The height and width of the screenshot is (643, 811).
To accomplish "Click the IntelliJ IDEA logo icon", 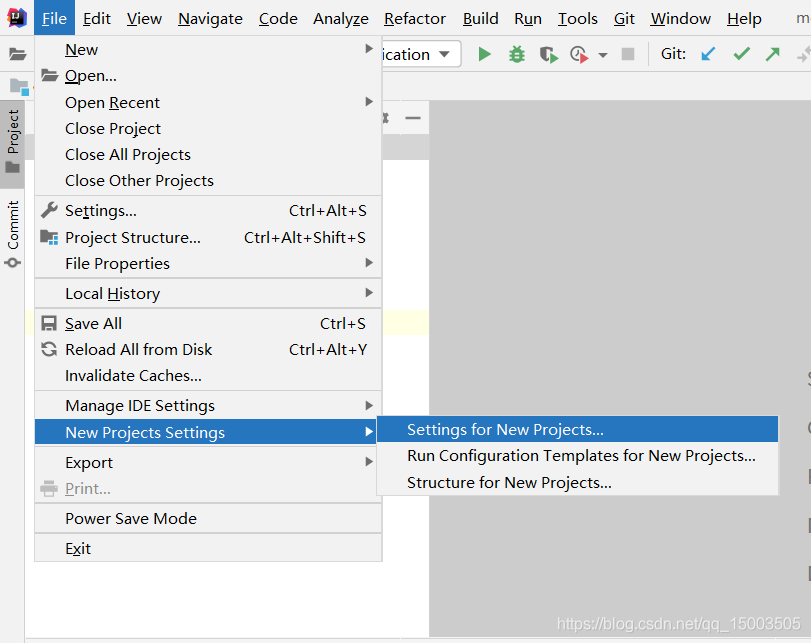I will [x=17, y=18].
